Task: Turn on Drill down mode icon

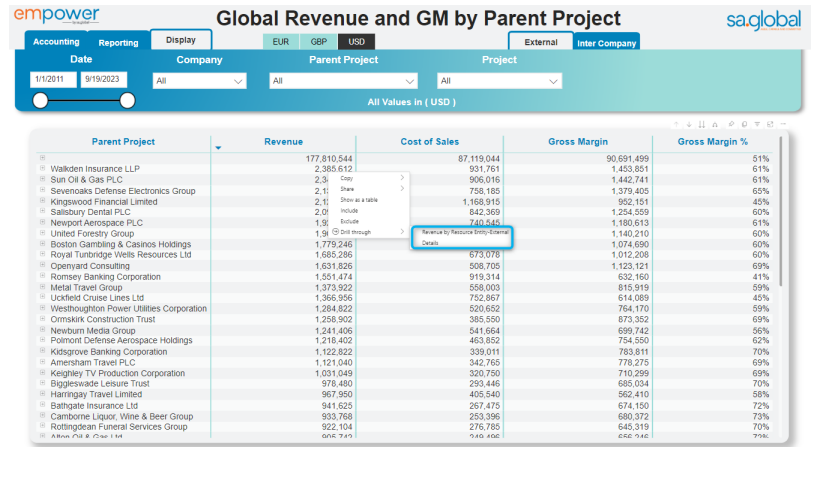Action: [x=689, y=124]
